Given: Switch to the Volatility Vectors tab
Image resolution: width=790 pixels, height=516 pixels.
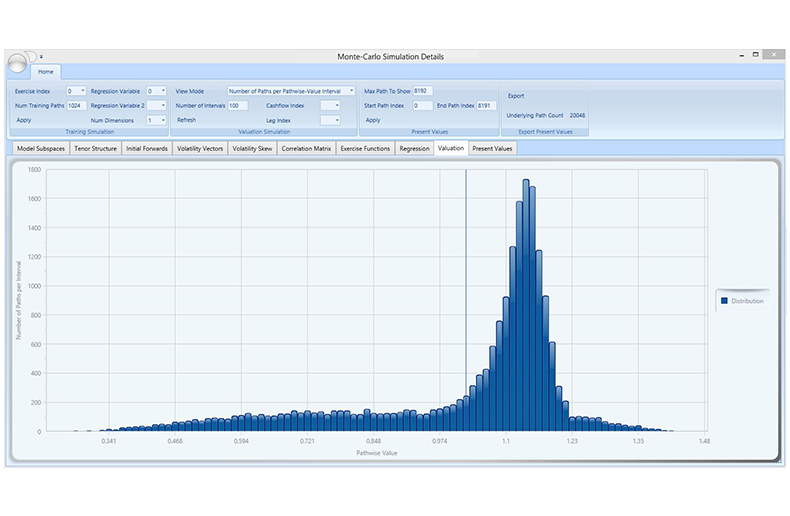Looking at the screenshot, I should [x=200, y=149].
